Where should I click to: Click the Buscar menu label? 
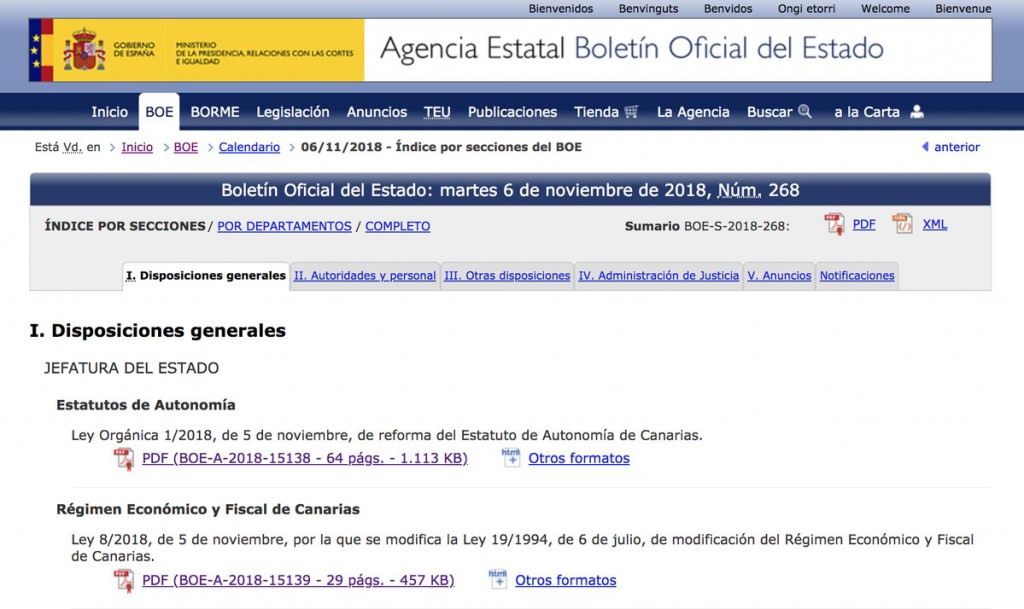click(x=769, y=112)
